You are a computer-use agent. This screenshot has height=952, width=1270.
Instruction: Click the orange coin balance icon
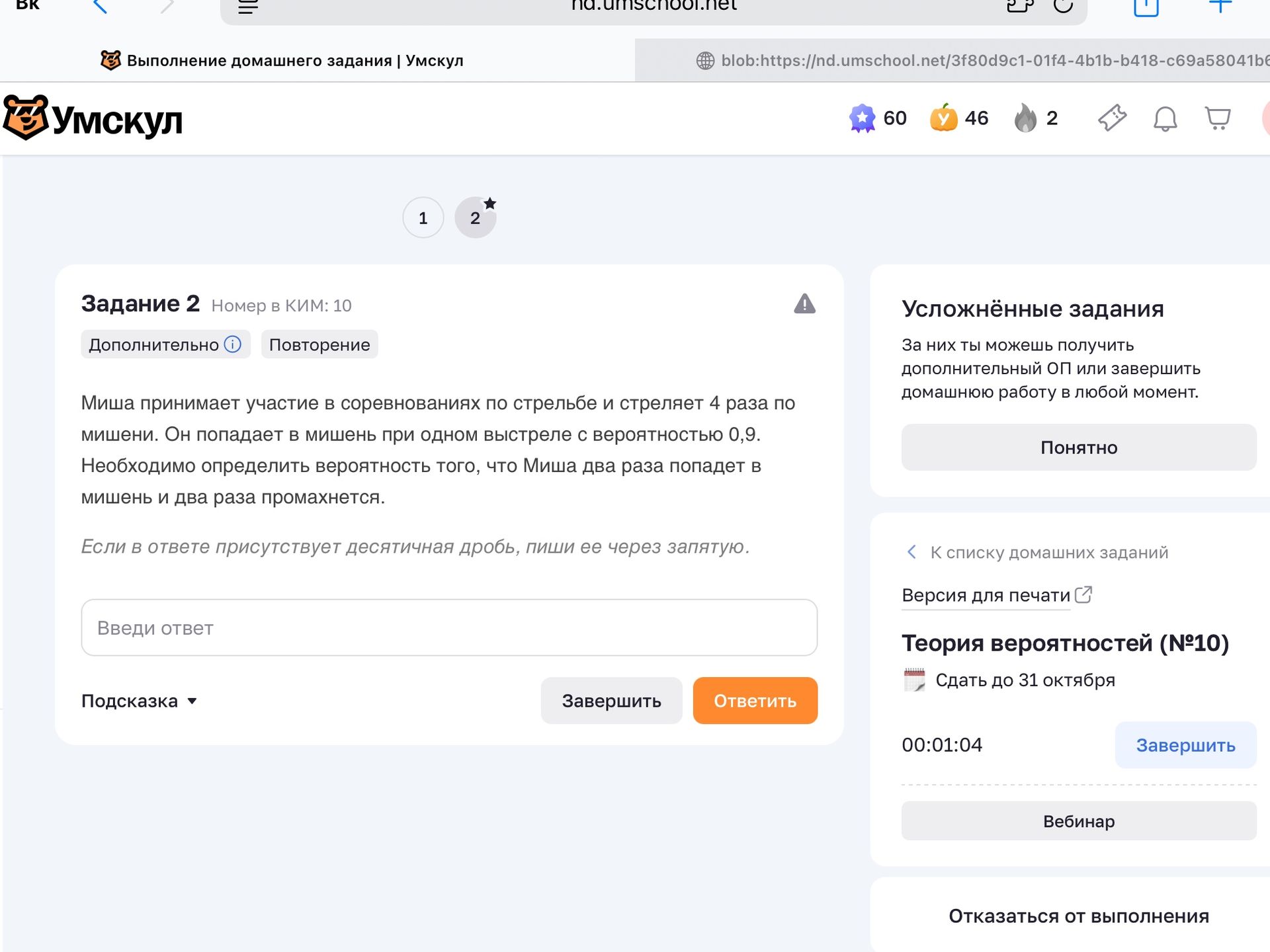944,118
